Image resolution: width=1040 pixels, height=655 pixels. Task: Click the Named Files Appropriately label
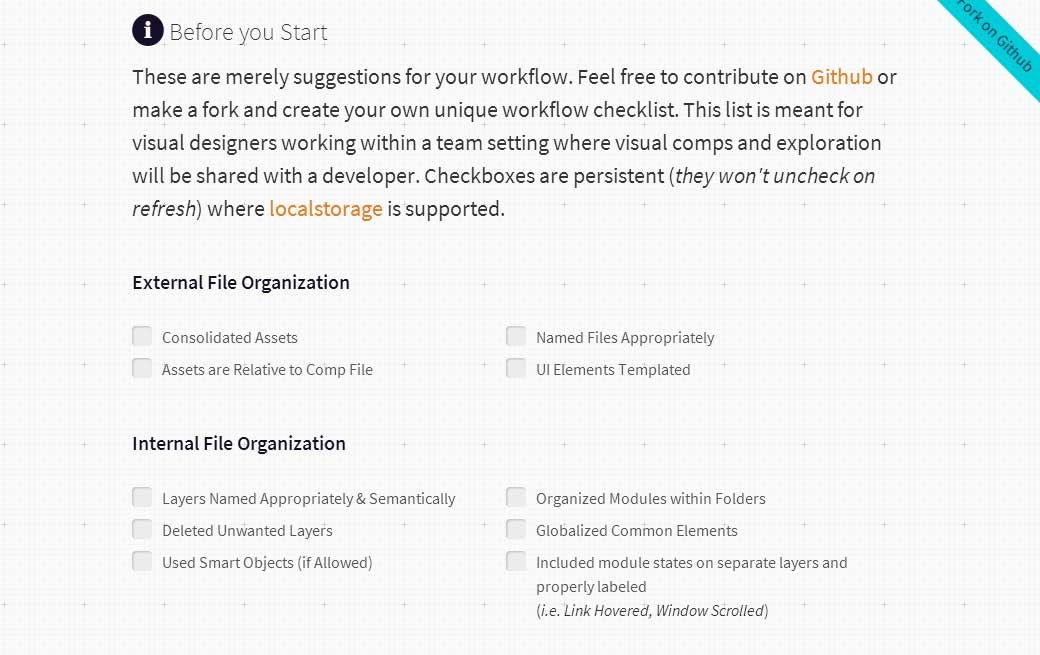point(624,337)
